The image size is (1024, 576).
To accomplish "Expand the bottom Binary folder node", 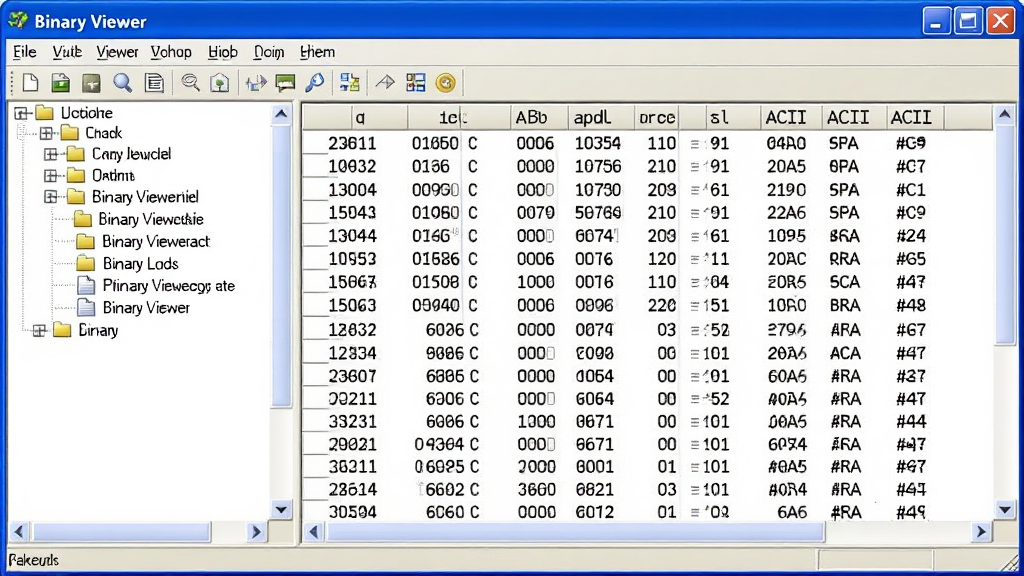I will [39, 330].
